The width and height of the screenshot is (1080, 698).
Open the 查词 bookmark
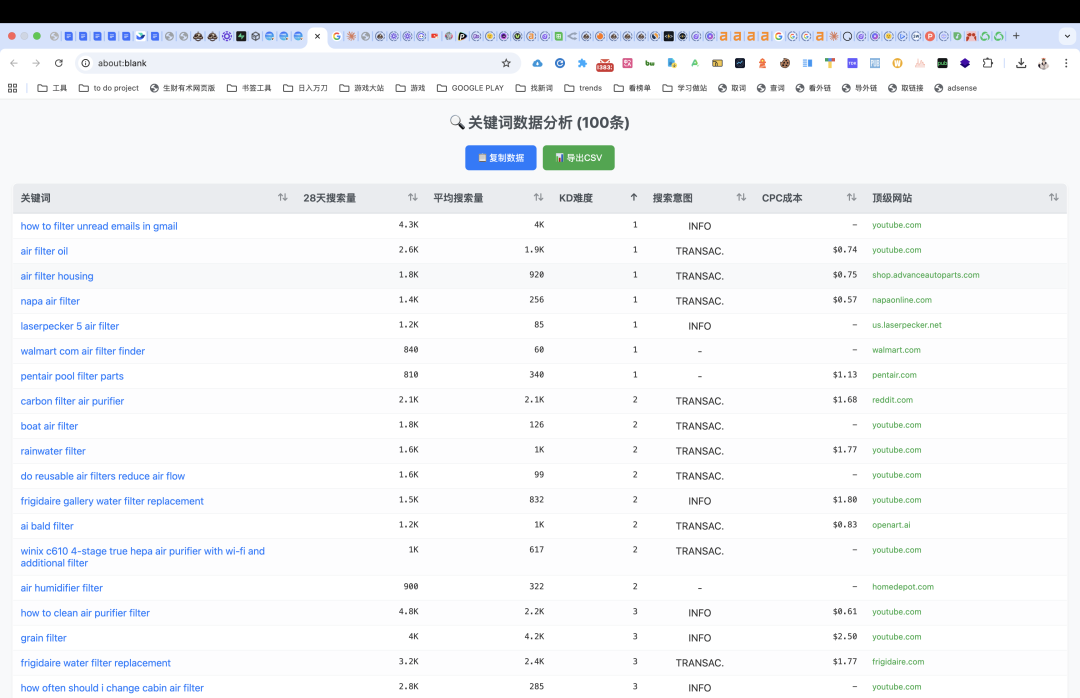[771, 88]
